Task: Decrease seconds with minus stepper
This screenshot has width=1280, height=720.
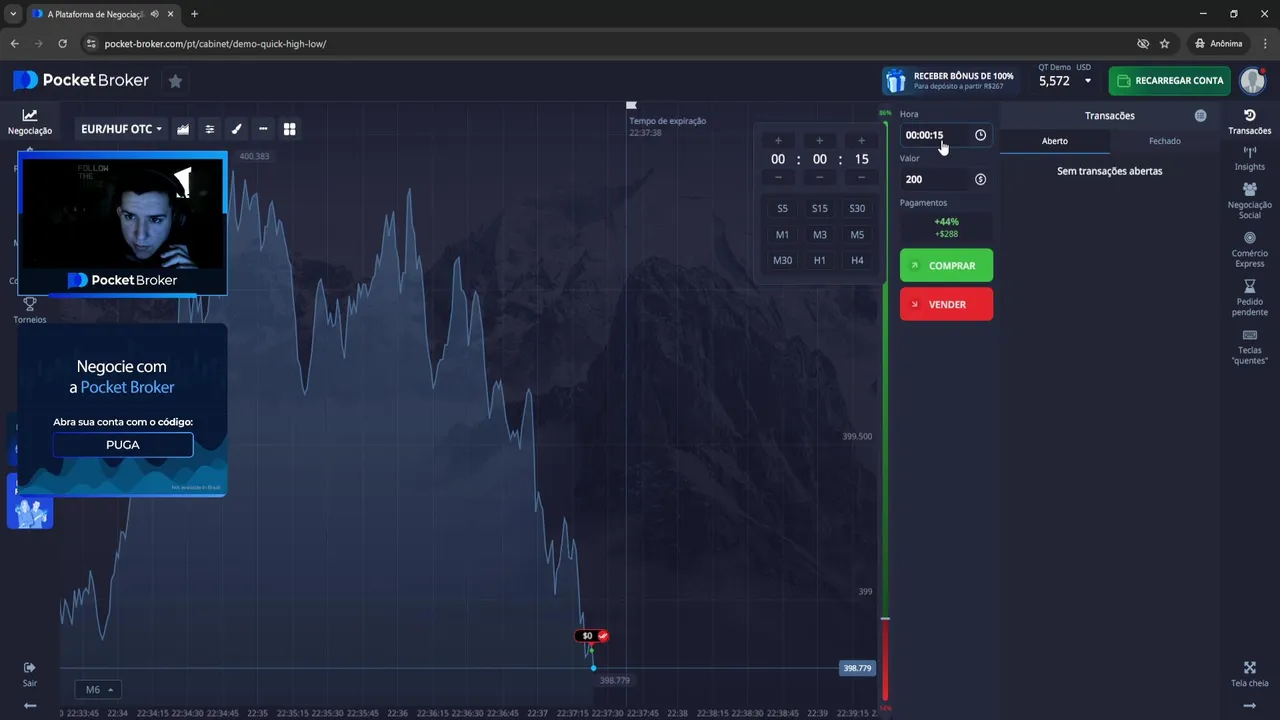Action: click(x=861, y=177)
